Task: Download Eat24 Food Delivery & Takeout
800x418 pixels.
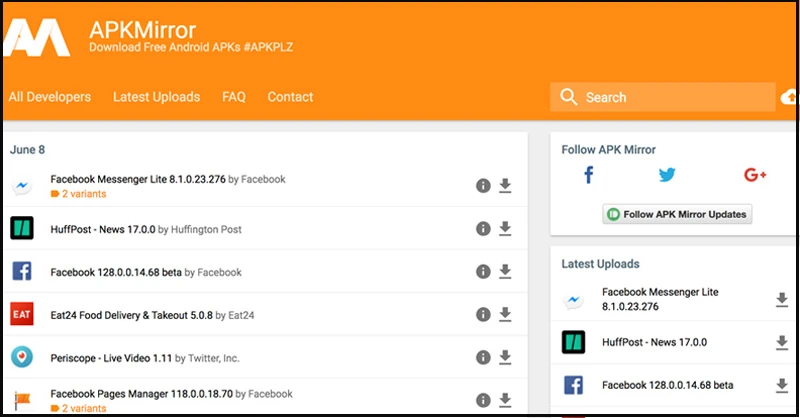Action: (x=505, y=314)
